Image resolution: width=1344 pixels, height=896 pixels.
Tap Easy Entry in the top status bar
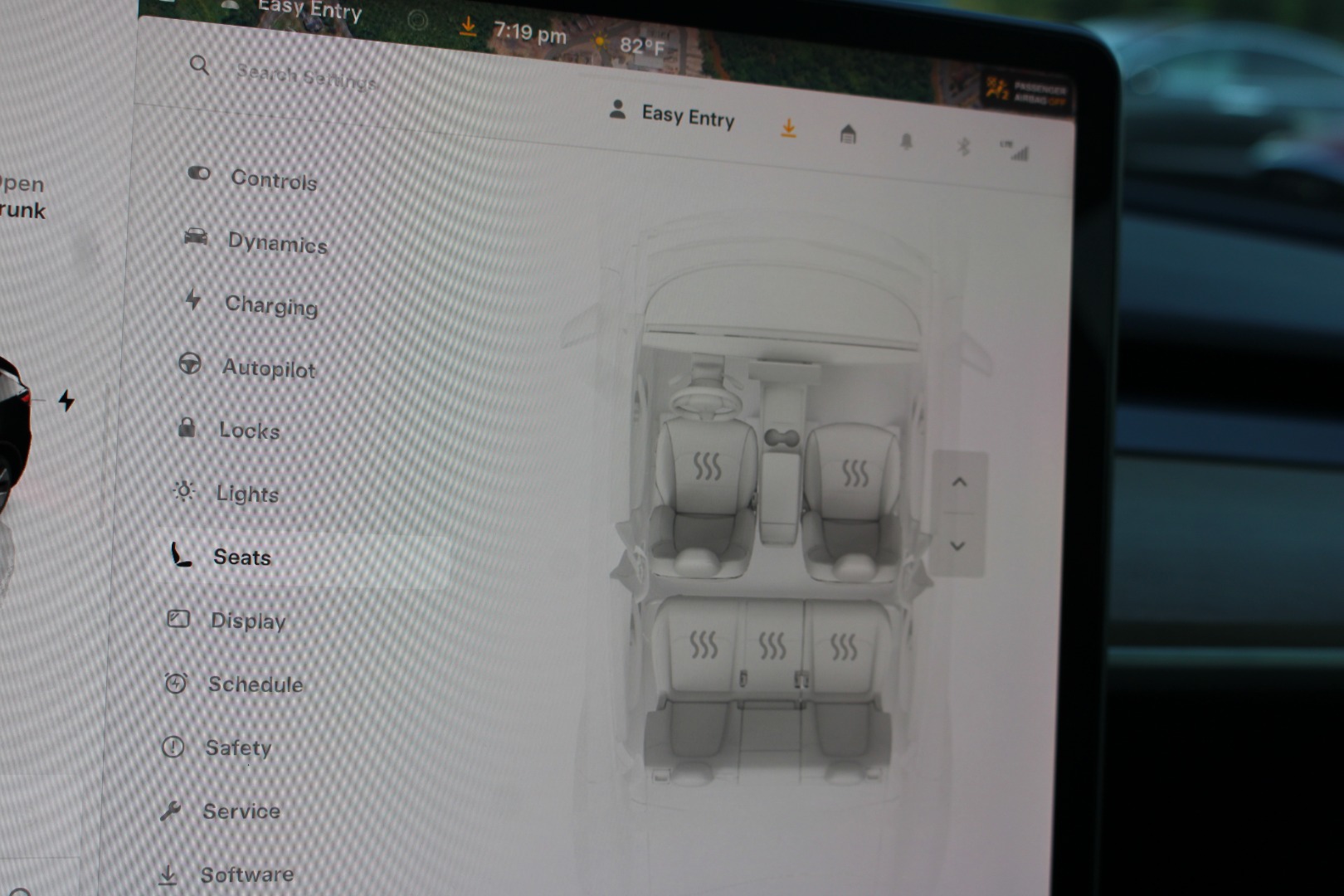click(309, 9)
